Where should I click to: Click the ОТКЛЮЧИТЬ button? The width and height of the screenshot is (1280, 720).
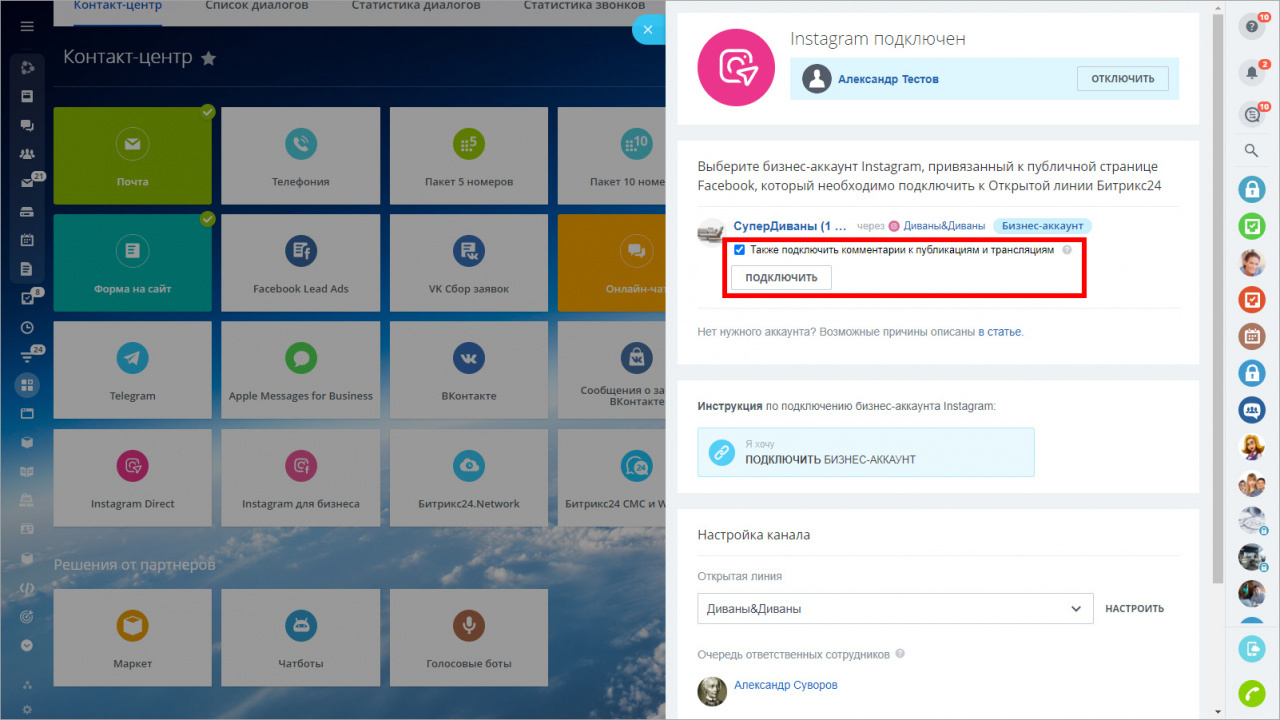point(1122,79)
